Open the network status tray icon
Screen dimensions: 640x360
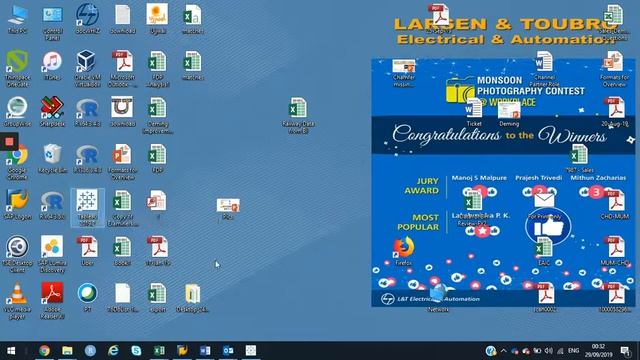(560, 351)
